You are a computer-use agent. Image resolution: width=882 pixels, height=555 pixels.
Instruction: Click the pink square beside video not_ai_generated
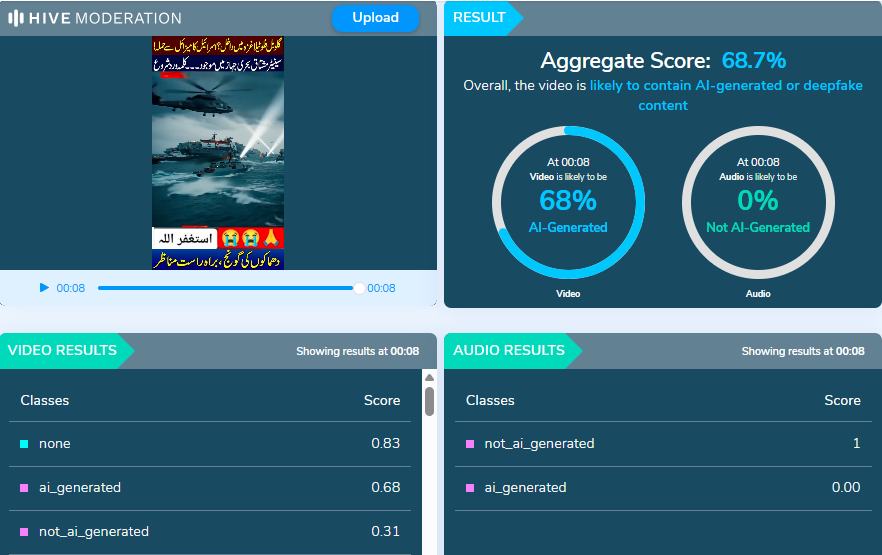click(x=24, y=532)
